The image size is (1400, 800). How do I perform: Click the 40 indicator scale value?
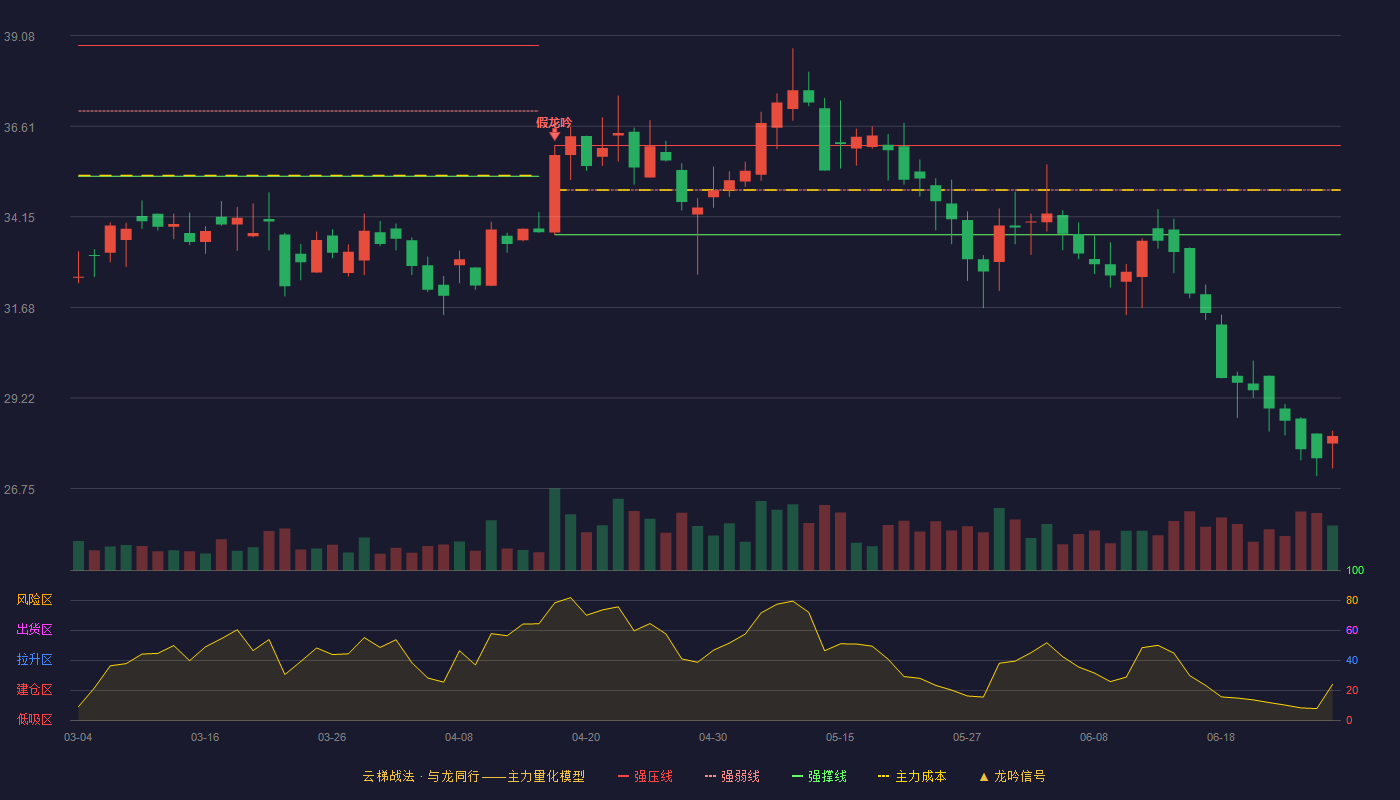[x=1352, y=661]
